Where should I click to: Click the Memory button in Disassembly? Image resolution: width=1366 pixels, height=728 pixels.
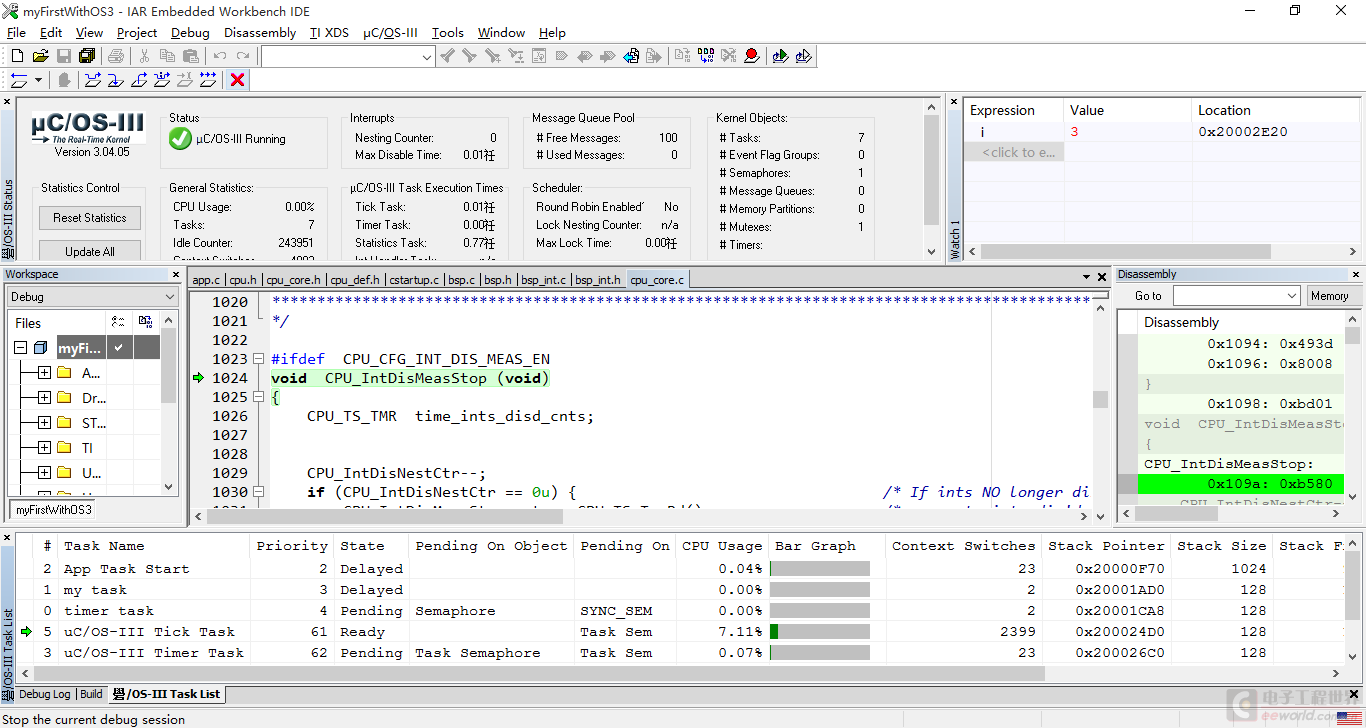pyautogui.click(x=1330, y=296)
